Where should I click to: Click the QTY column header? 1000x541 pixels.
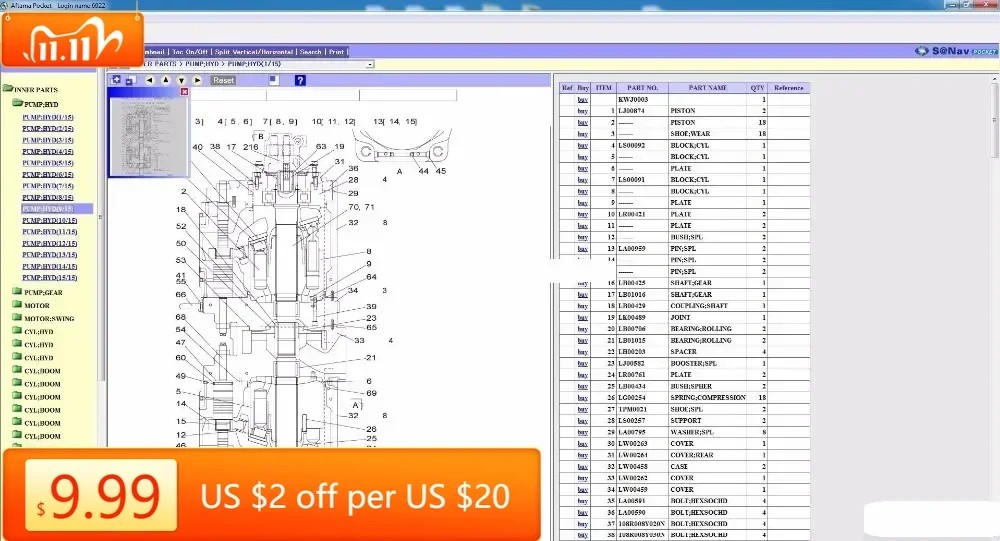click(757, 88)
